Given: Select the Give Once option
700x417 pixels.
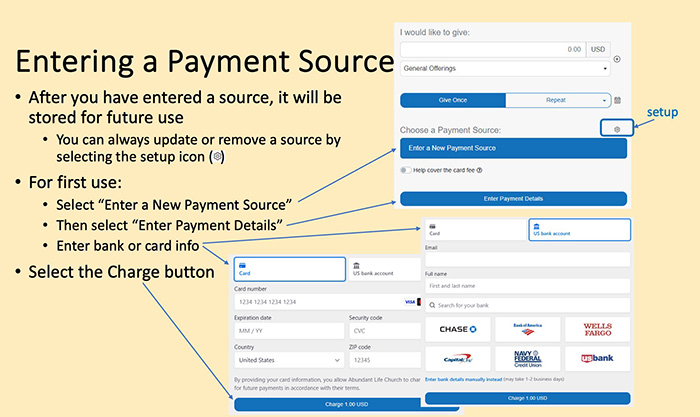Looking at the screenshot, I should 452,100.
